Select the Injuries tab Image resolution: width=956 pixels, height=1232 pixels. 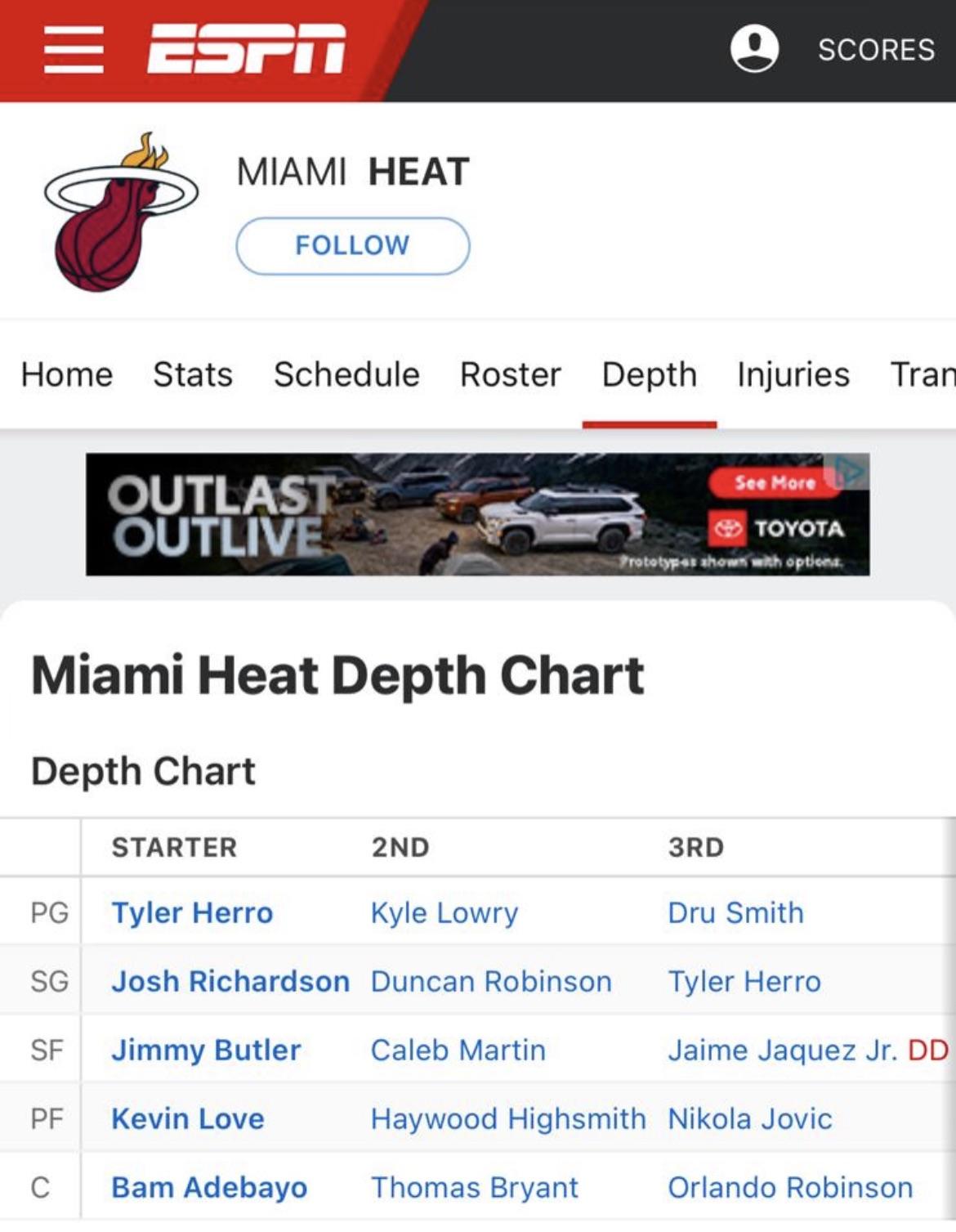pyautogui.click(x=793, y=374)
